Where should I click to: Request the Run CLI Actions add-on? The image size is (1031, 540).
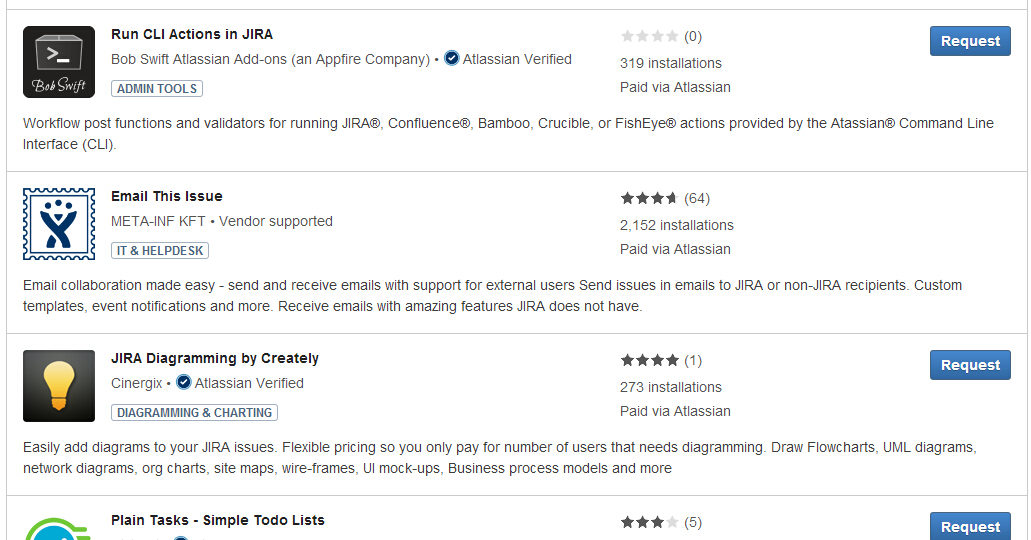(970, 41)
